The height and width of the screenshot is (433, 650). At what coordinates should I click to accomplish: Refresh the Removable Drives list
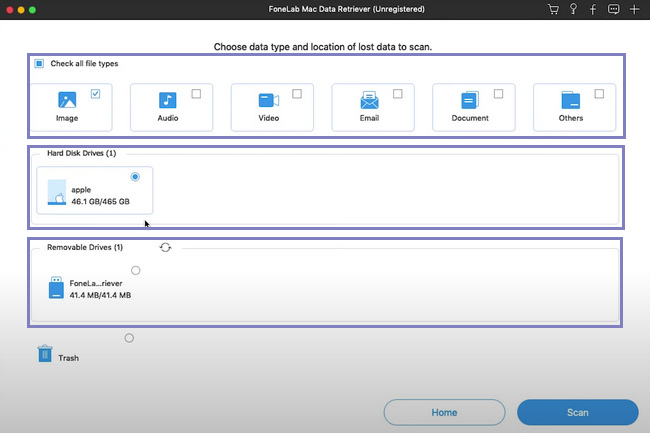pos(165,247)
